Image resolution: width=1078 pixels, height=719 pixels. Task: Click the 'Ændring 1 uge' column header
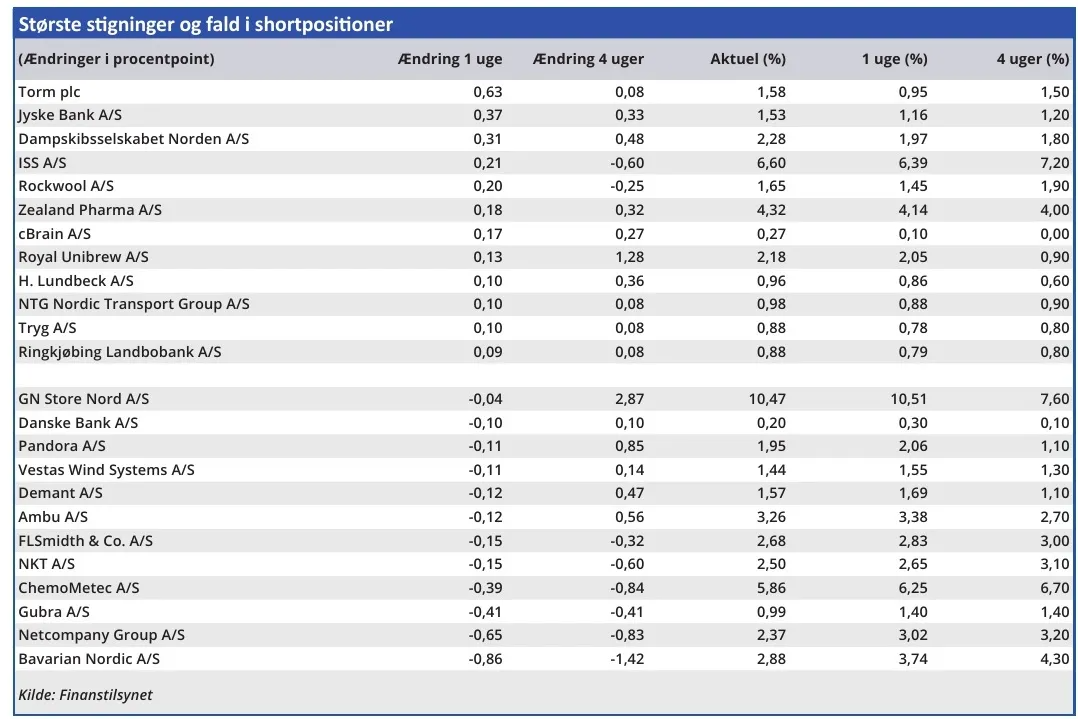click(449, 59)
